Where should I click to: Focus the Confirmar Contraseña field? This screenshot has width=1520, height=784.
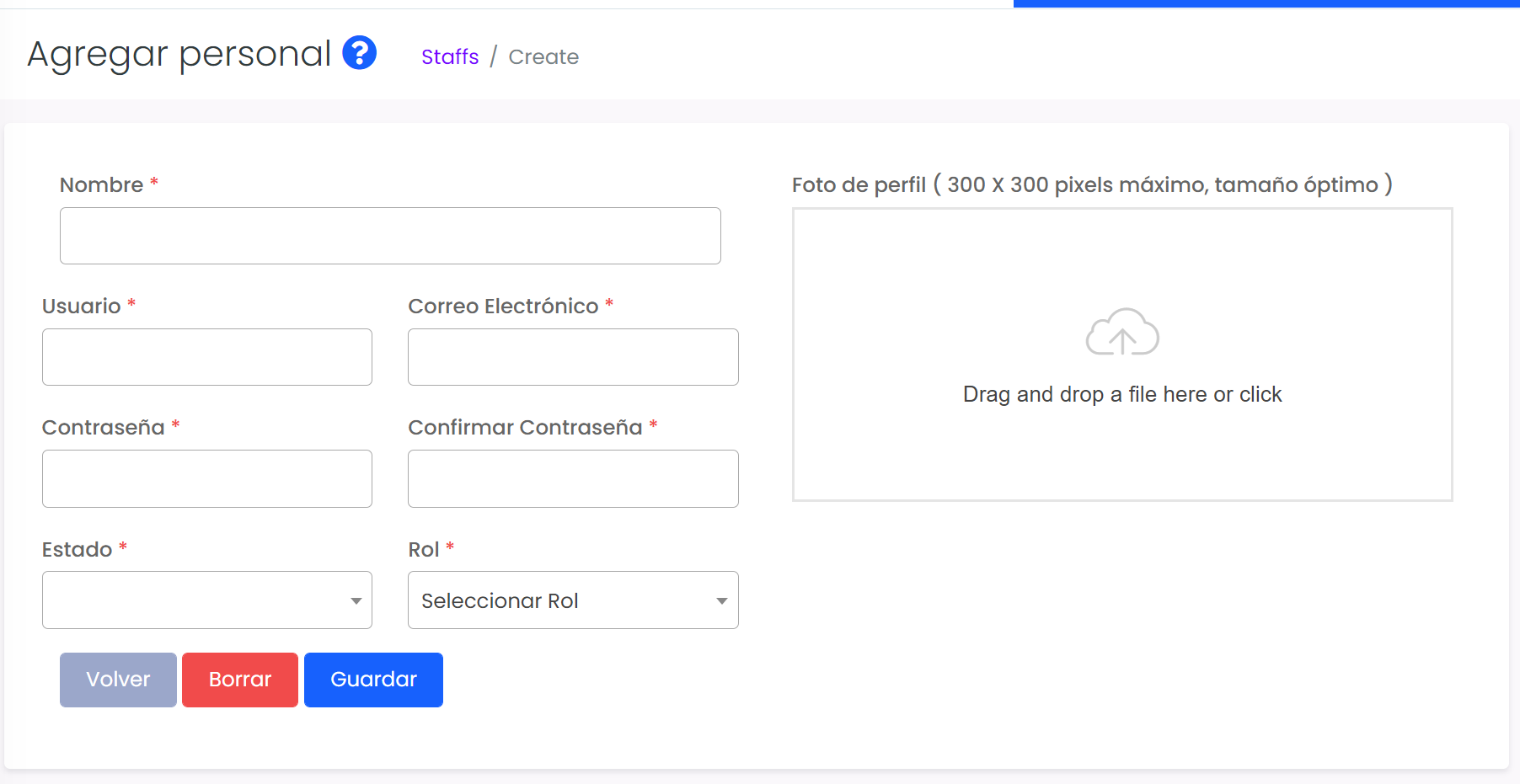[573, 478]
